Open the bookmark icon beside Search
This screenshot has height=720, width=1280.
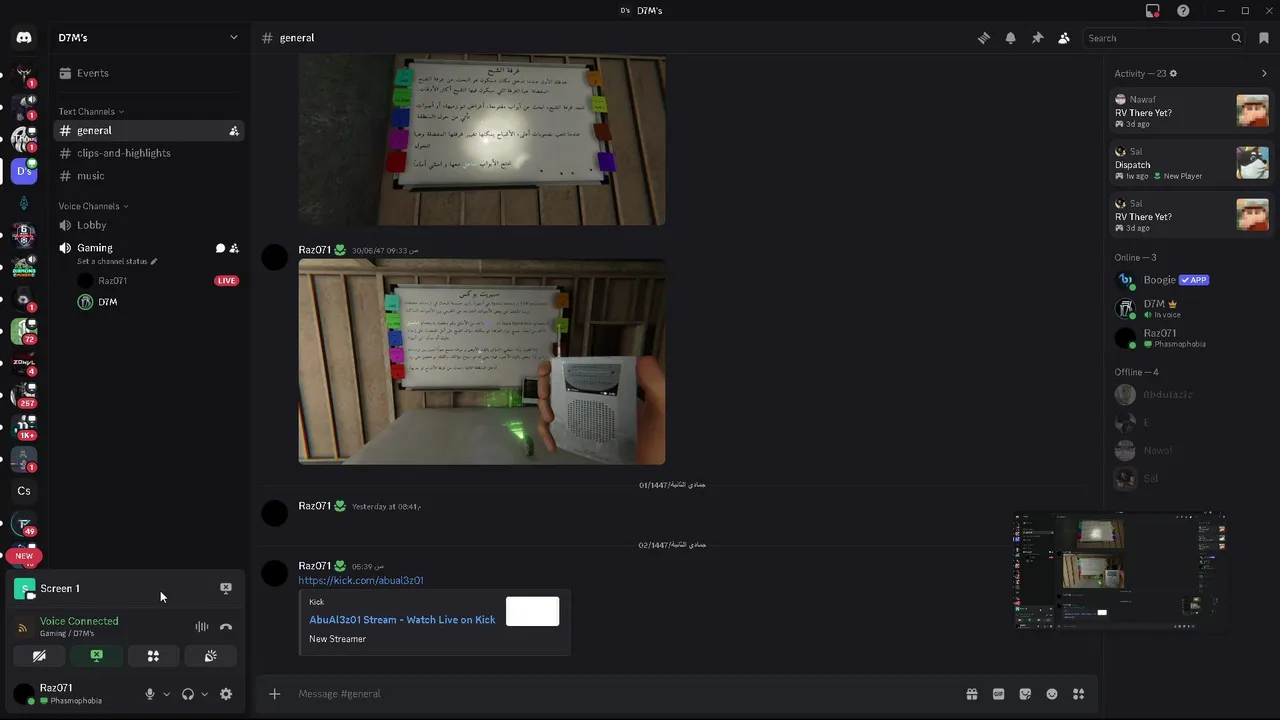[x=1264, y=38]
